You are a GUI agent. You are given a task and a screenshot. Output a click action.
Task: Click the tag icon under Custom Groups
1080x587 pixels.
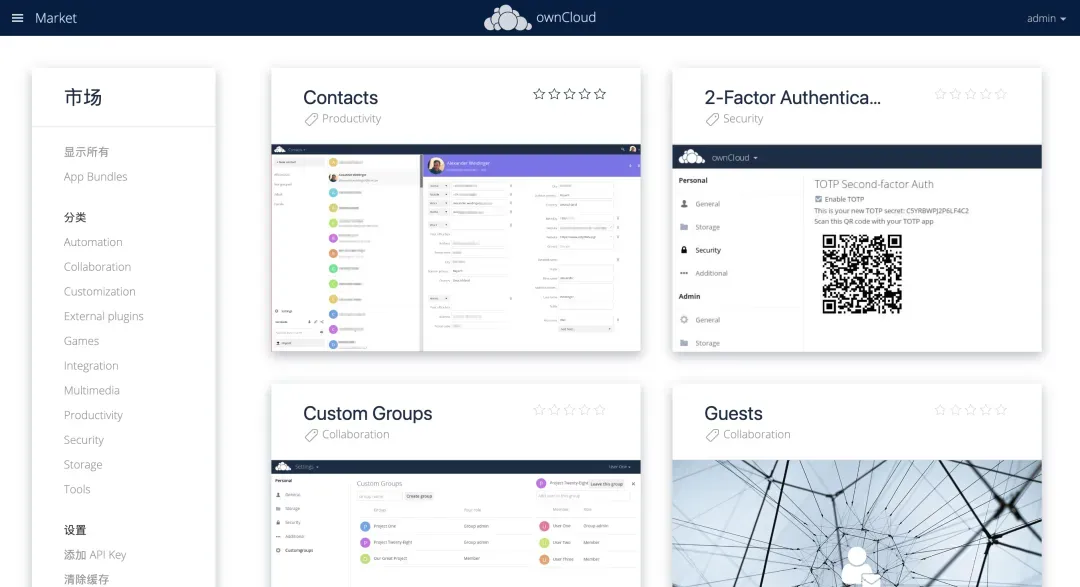(311, 435)
